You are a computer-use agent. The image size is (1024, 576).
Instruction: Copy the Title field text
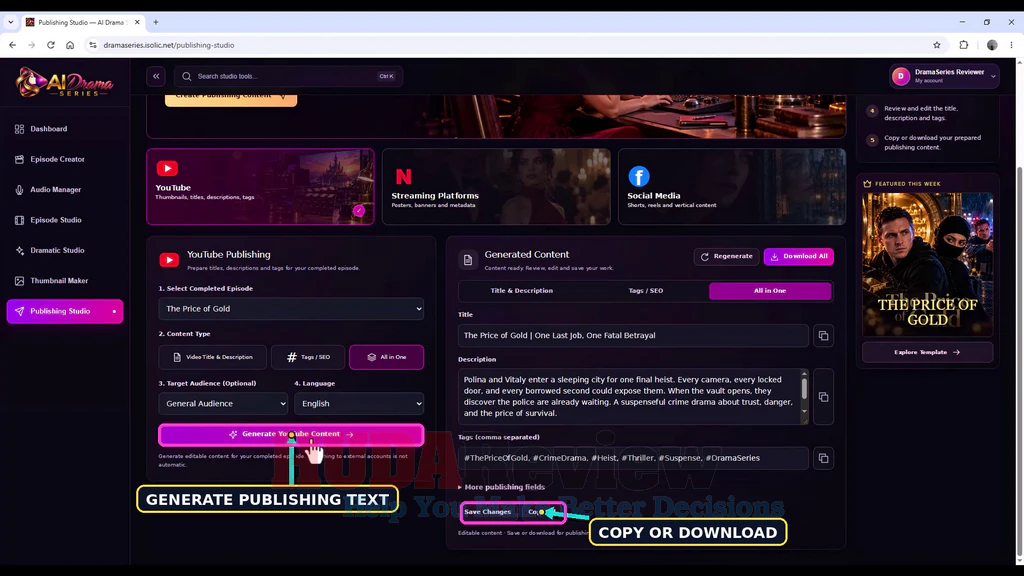coord(824,336)
